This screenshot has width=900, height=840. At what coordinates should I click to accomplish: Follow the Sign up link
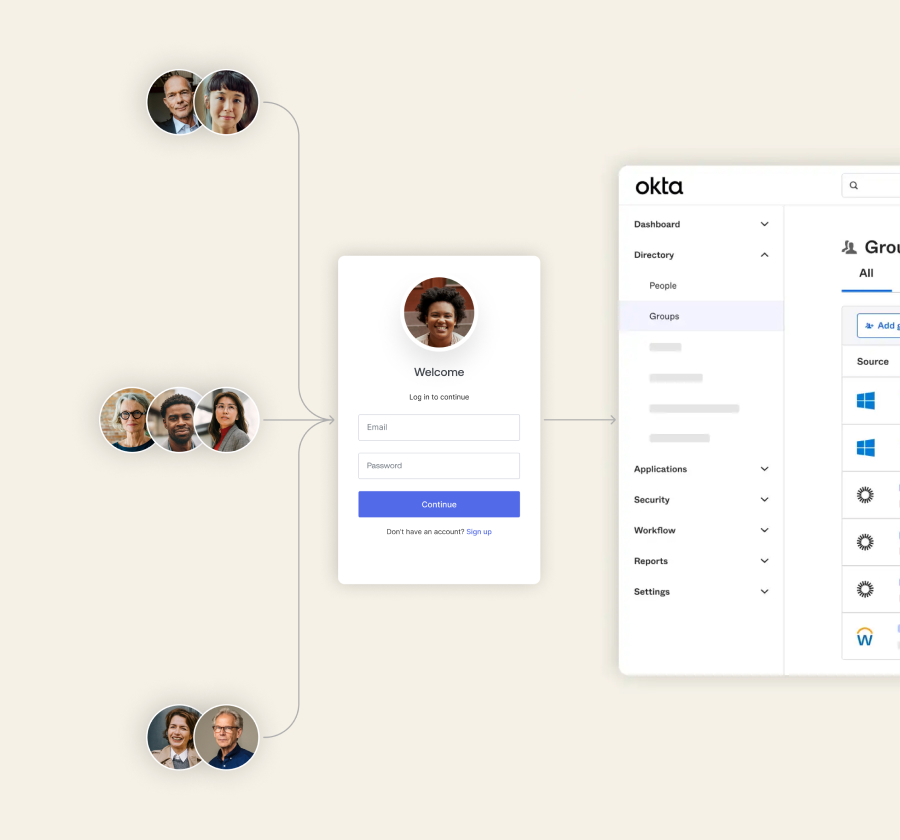click(x=479, y=532)
